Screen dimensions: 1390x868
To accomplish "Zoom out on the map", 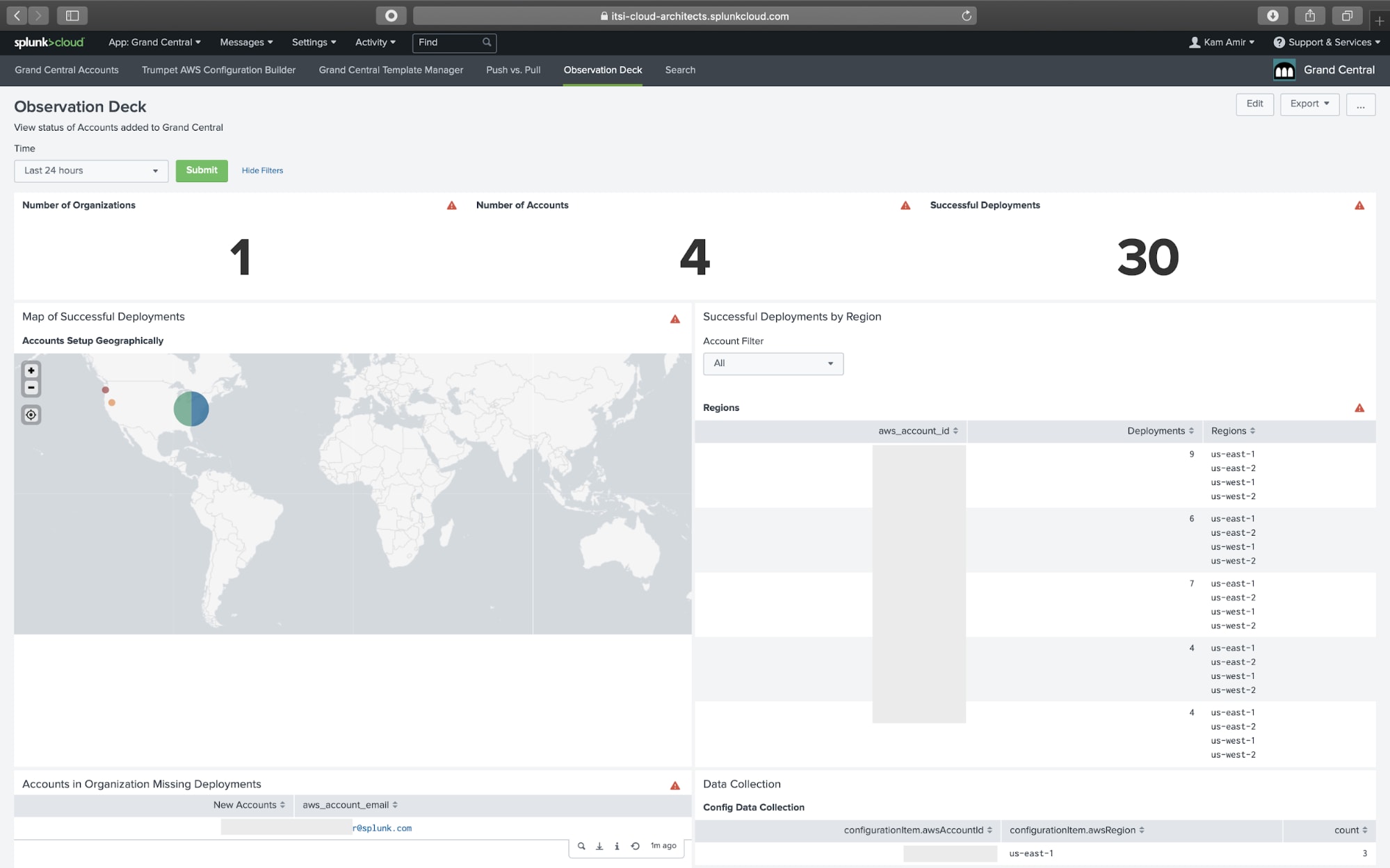I will (31, 388).
